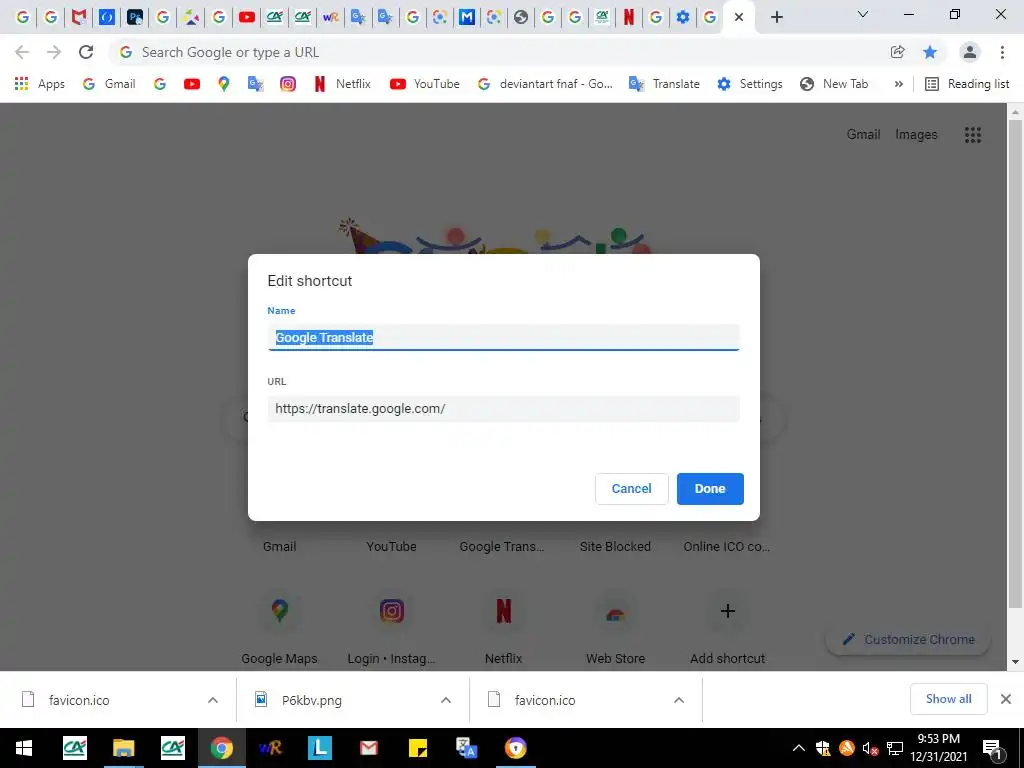Open the share this page icon
Viewport: 1024px width, 768px height.
(x=897, y=52)
